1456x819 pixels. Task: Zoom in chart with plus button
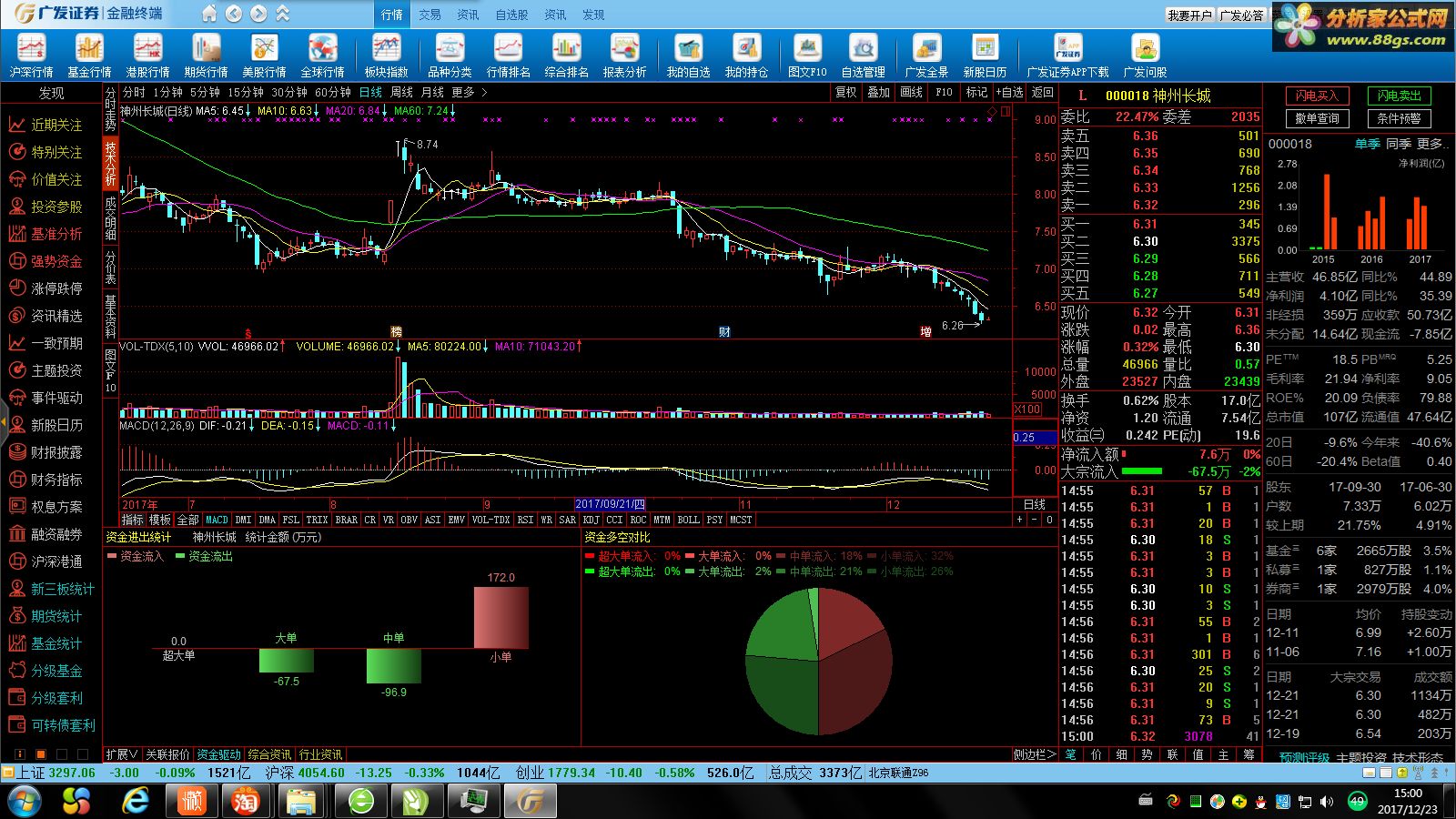(1020, 520)
